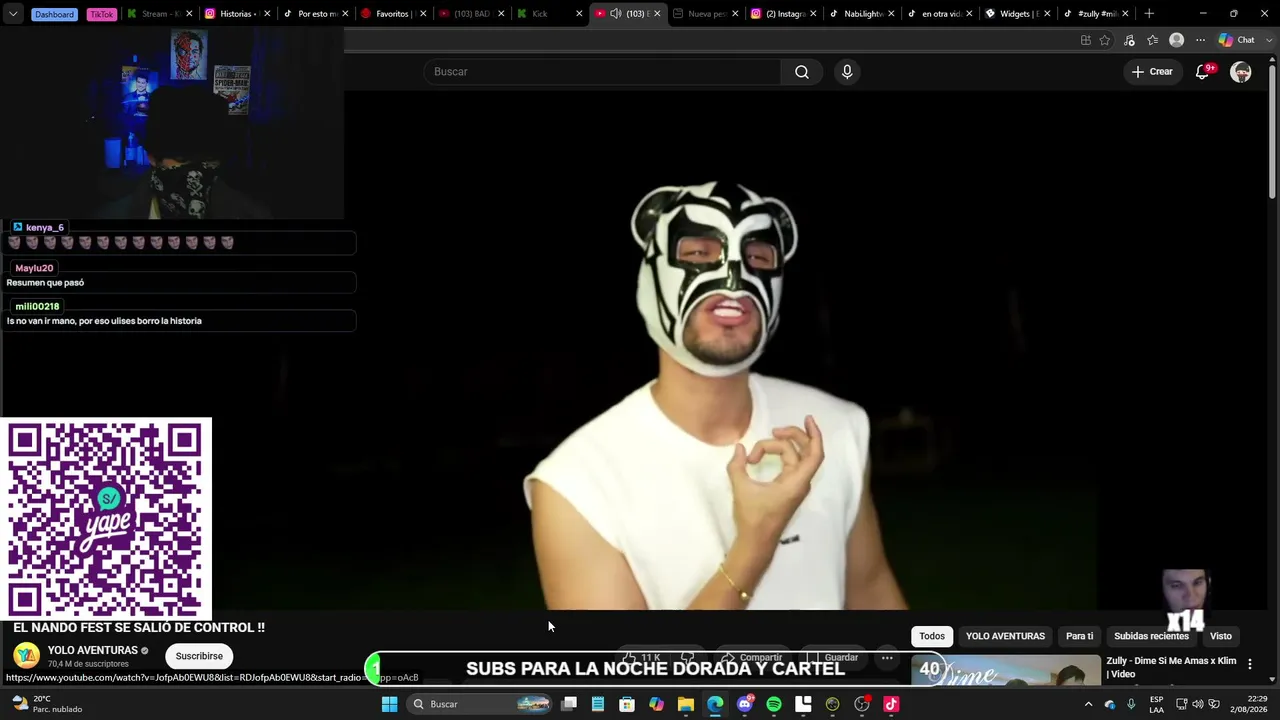Select the Subidas recientes filter chip

pyautogui.click(x=1151, y=636)
